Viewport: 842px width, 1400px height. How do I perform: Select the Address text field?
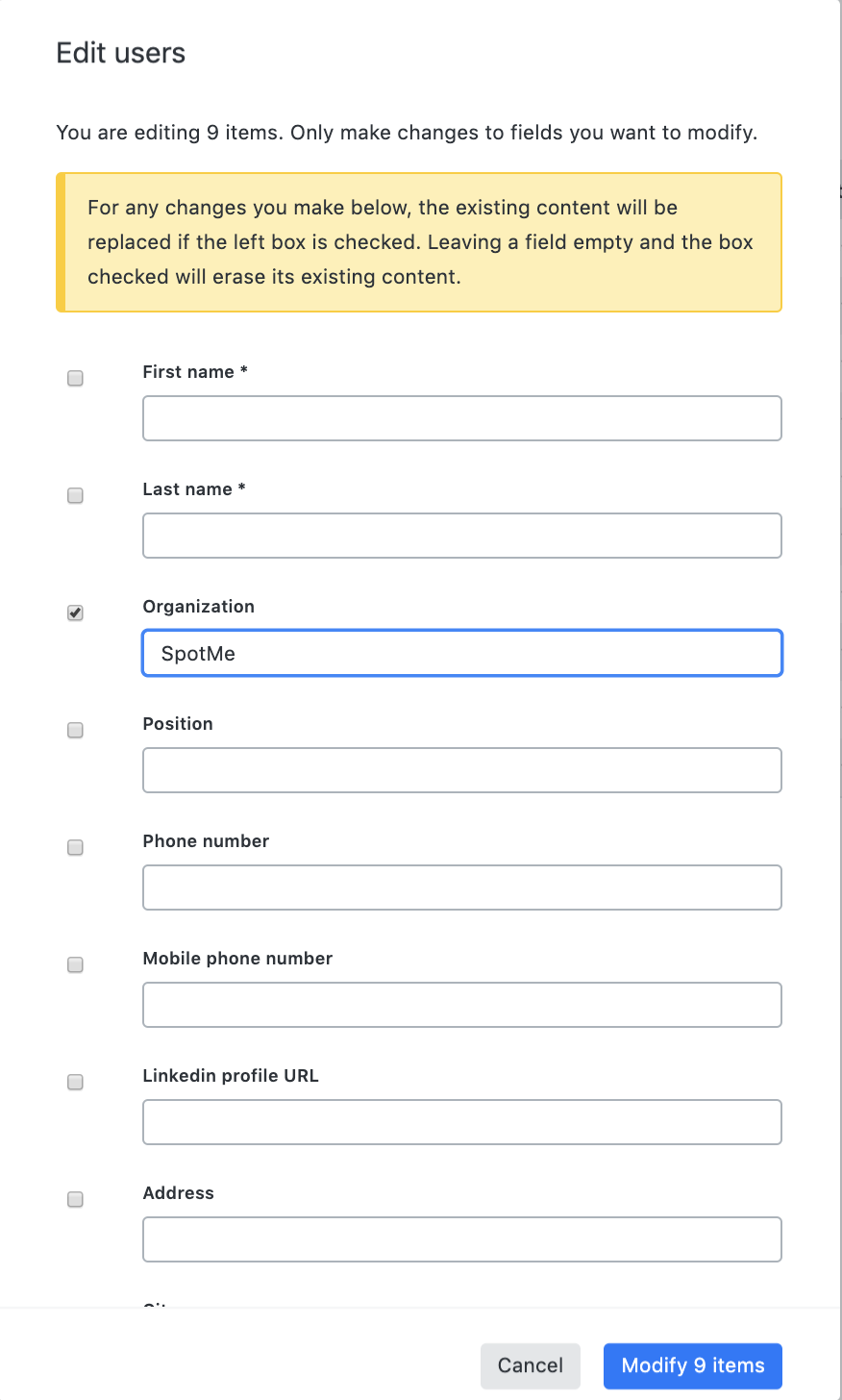click(x=462, y=1239)
